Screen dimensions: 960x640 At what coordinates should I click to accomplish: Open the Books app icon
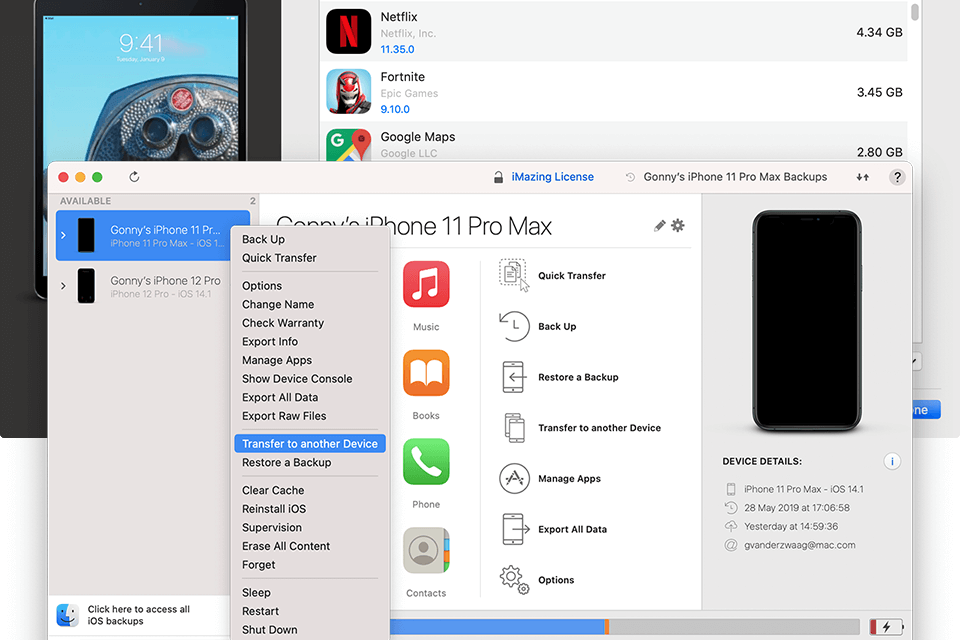click(x=426, y=373)
